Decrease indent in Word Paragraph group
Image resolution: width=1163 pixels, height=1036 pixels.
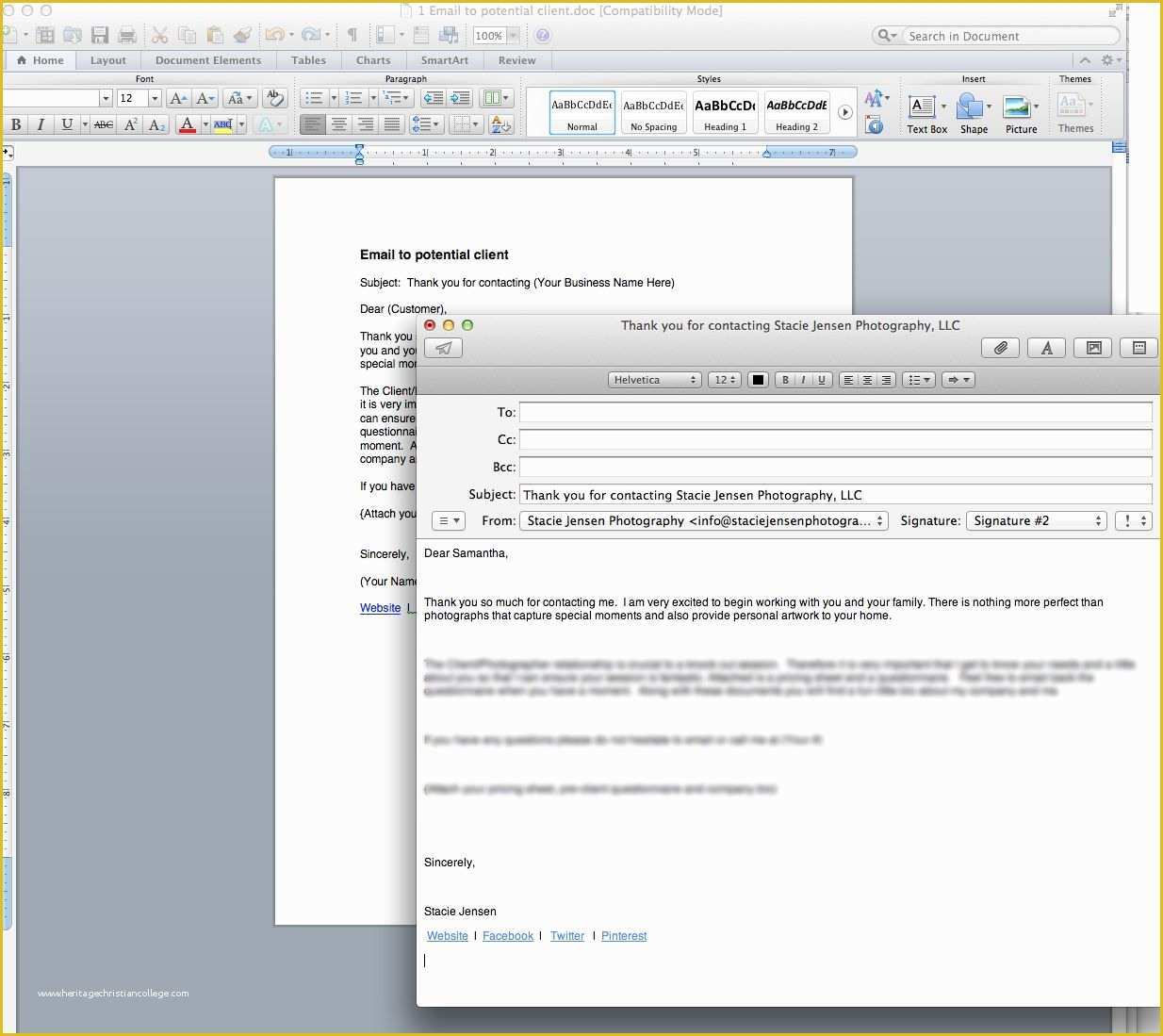pos(434,98)
